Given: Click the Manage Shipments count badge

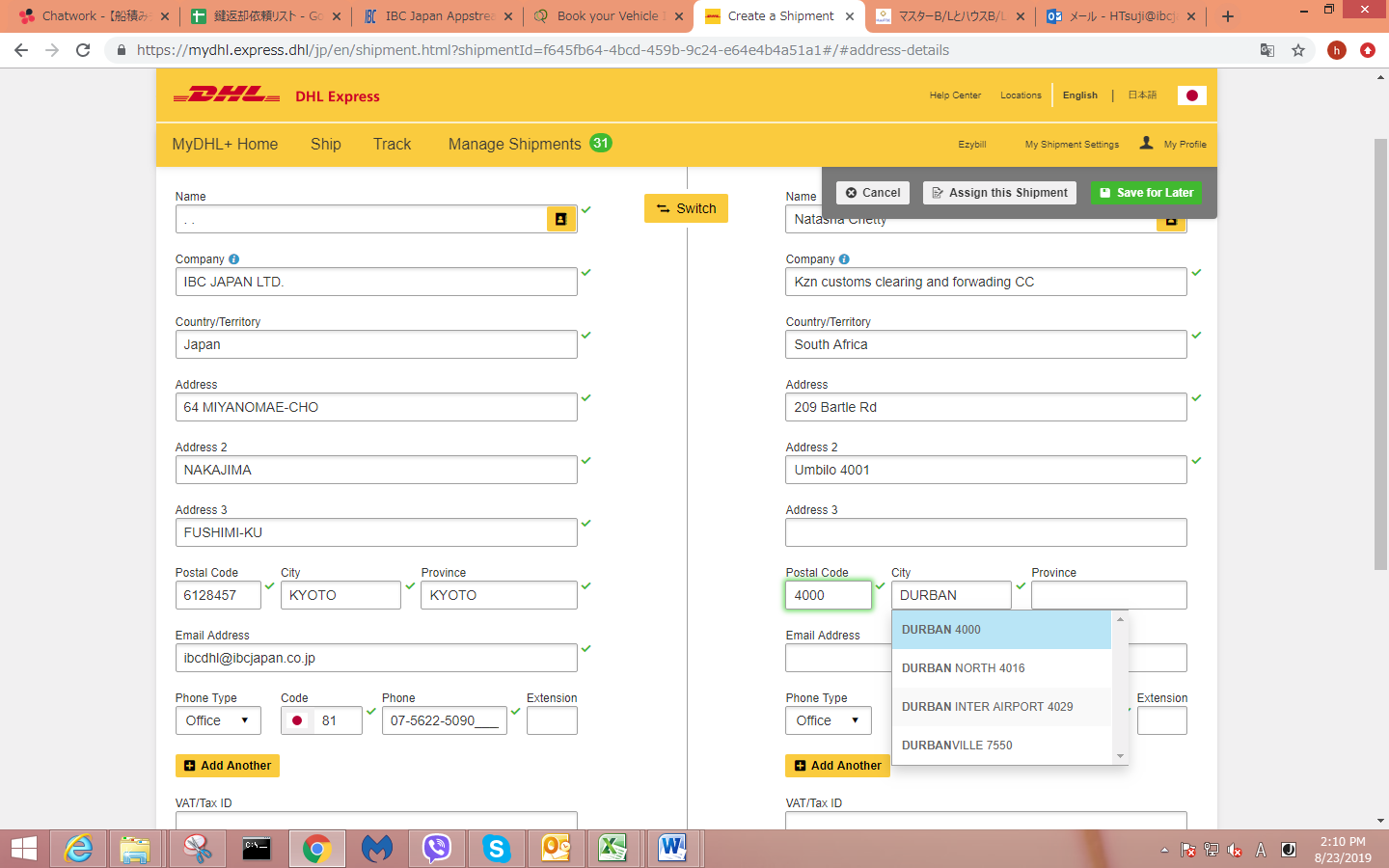Looking at the screenshot, I should click(601, 143).
